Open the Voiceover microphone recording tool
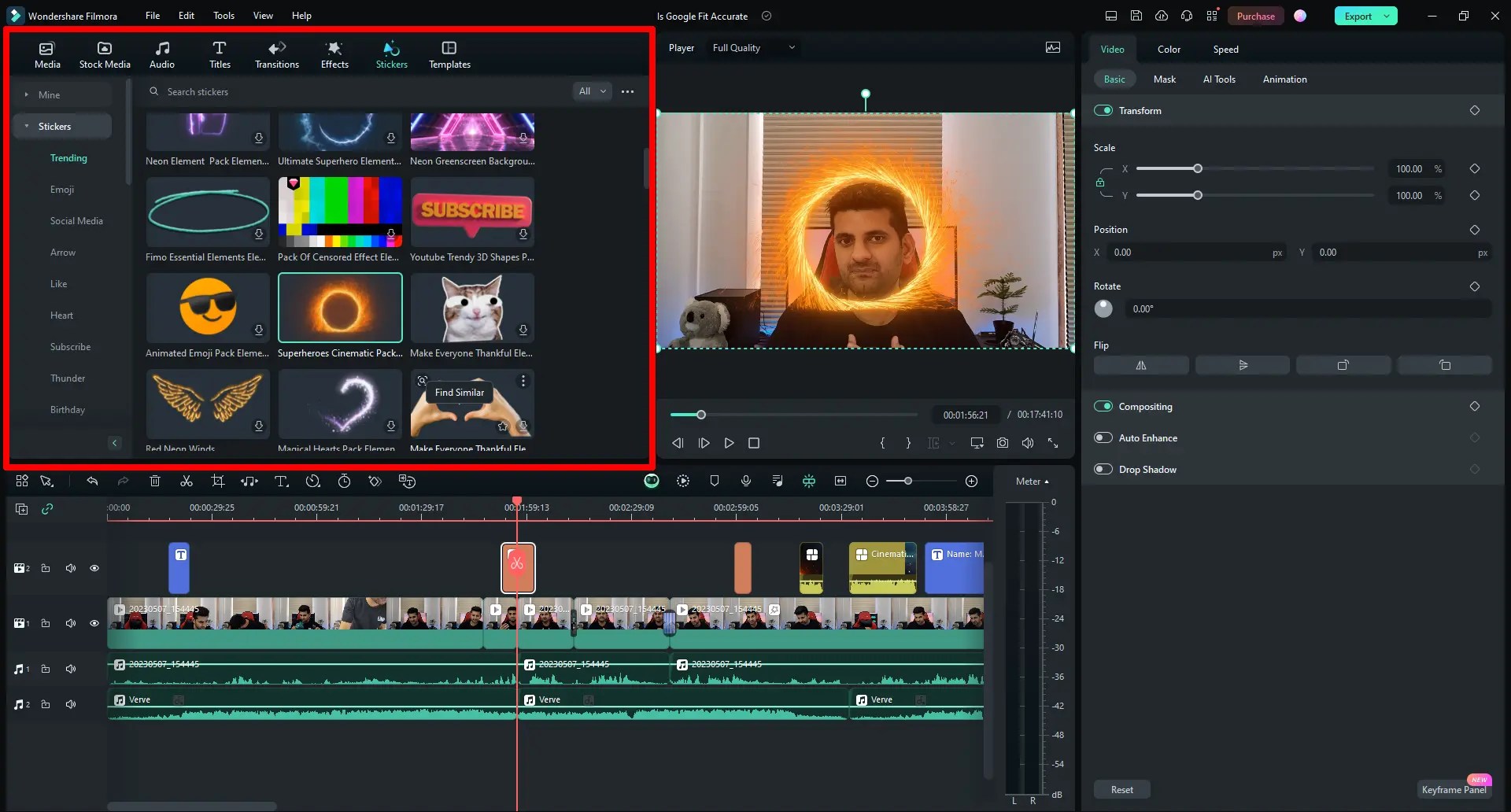Image resolution: width=1511 pixels, height=812 pixels. pyautogui.click(x=746, y=481)
